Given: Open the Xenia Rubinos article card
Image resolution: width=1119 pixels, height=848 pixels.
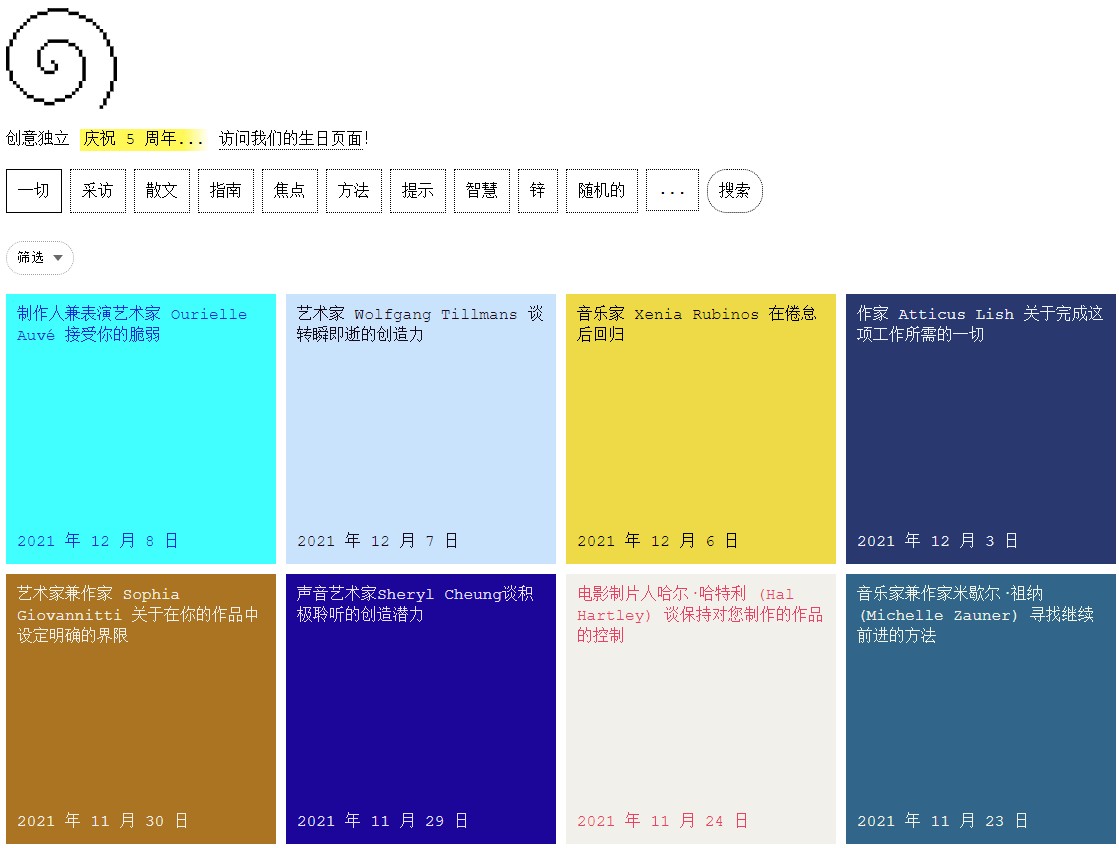Looking at the screenshot, I should point(700,428).
